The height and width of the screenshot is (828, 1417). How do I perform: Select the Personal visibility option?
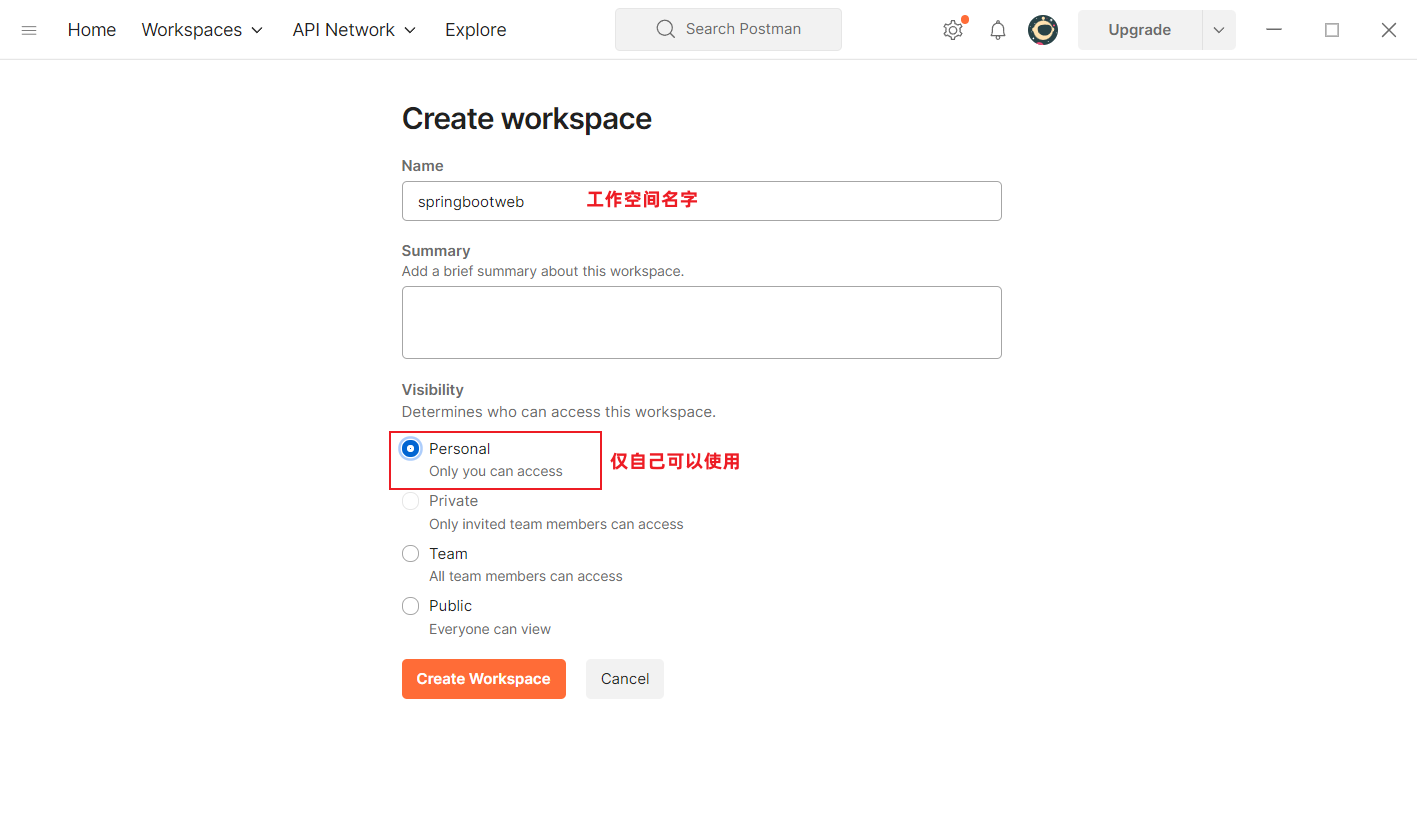point(410,449)
